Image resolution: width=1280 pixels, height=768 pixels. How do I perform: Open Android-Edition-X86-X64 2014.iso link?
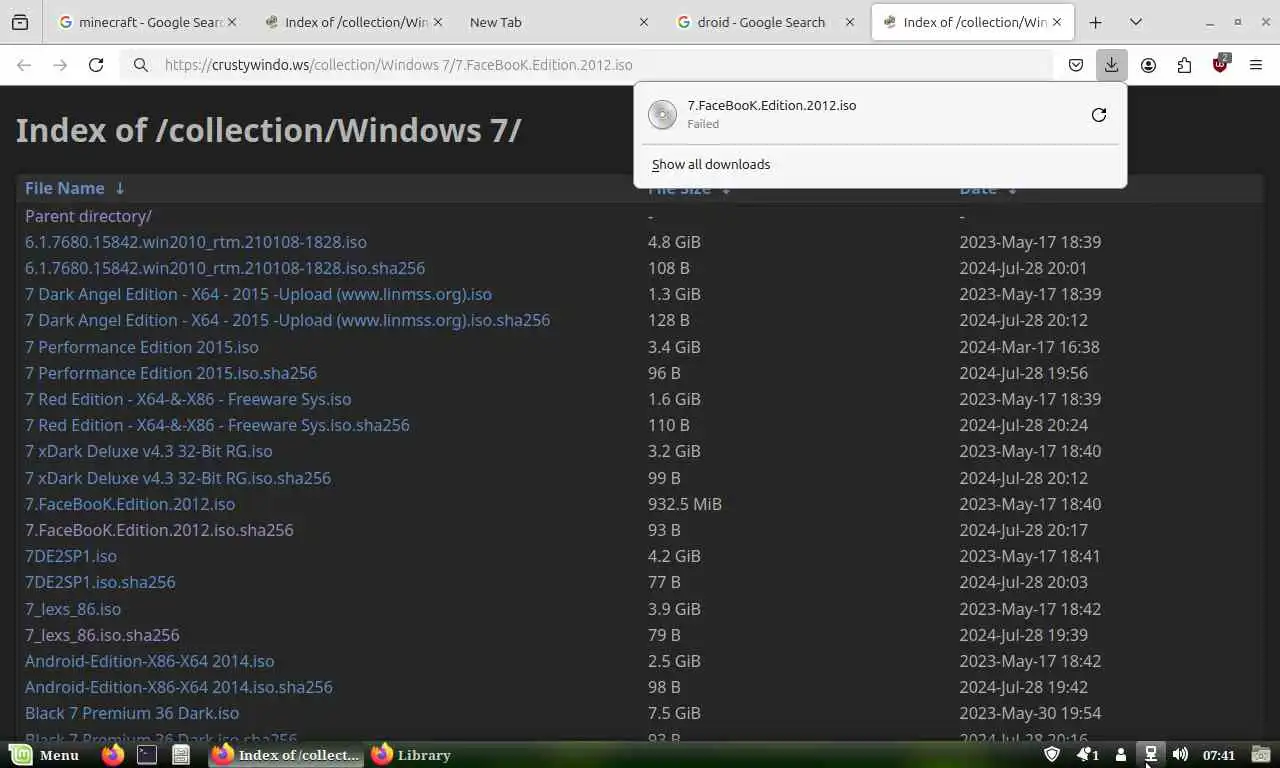pos(149,661)
